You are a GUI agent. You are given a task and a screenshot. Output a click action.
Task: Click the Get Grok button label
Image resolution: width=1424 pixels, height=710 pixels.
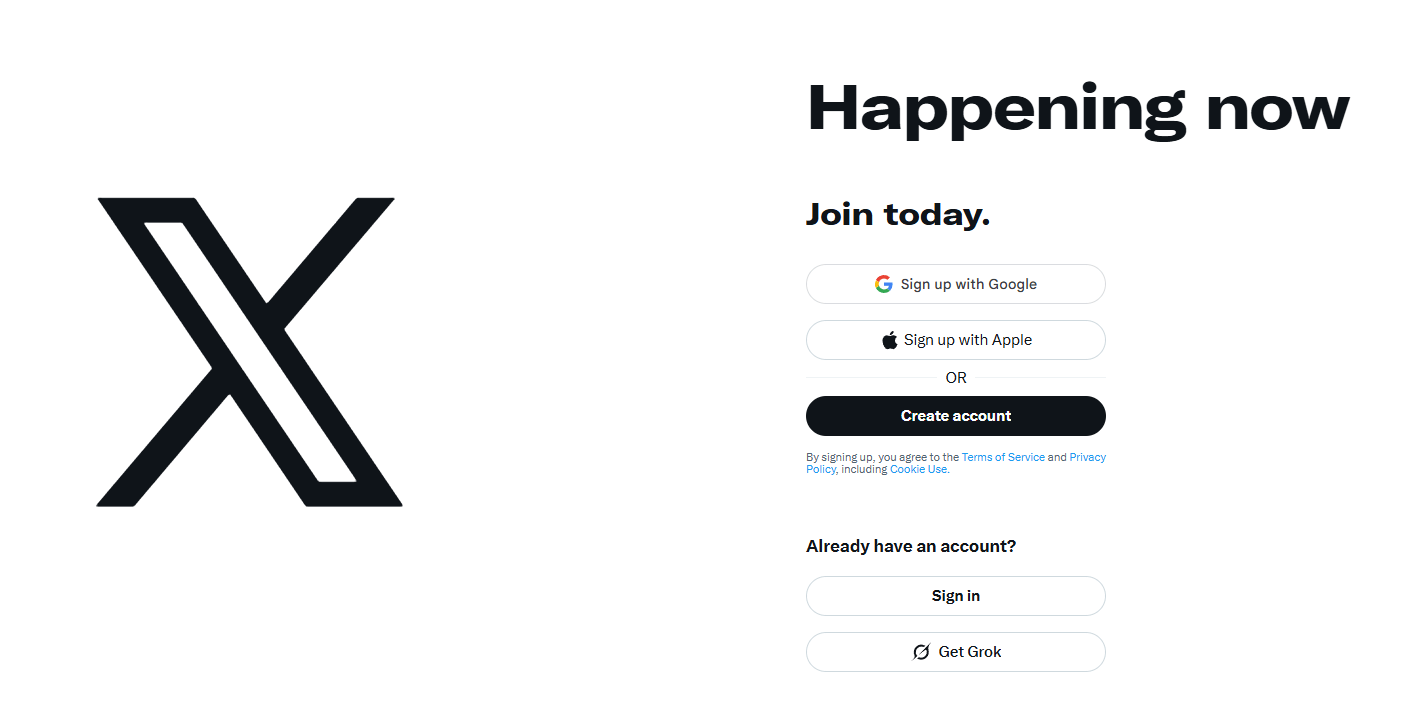969,651
